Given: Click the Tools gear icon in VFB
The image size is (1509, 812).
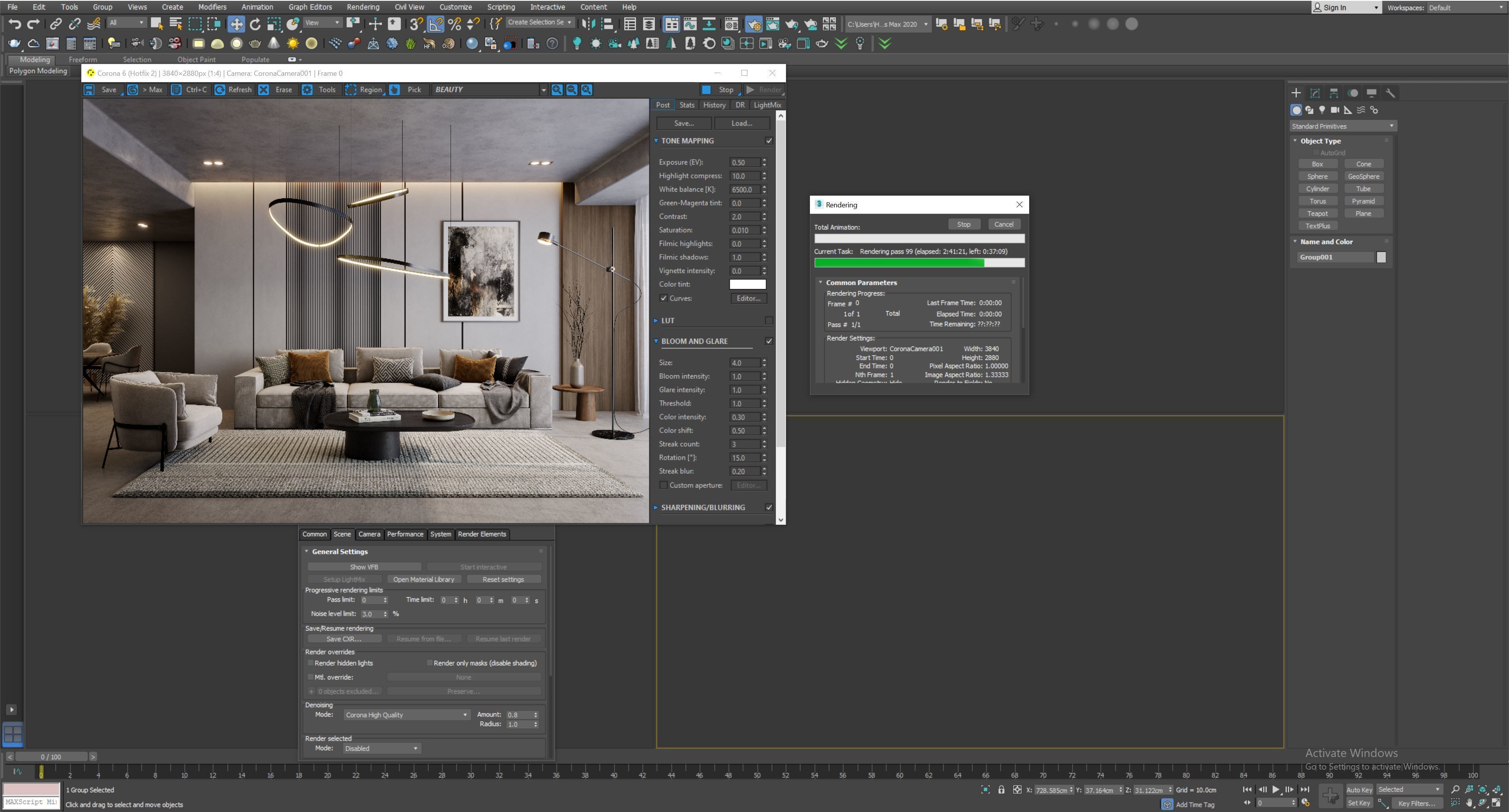Looking at the screenshot, I should tap(307, 90).
